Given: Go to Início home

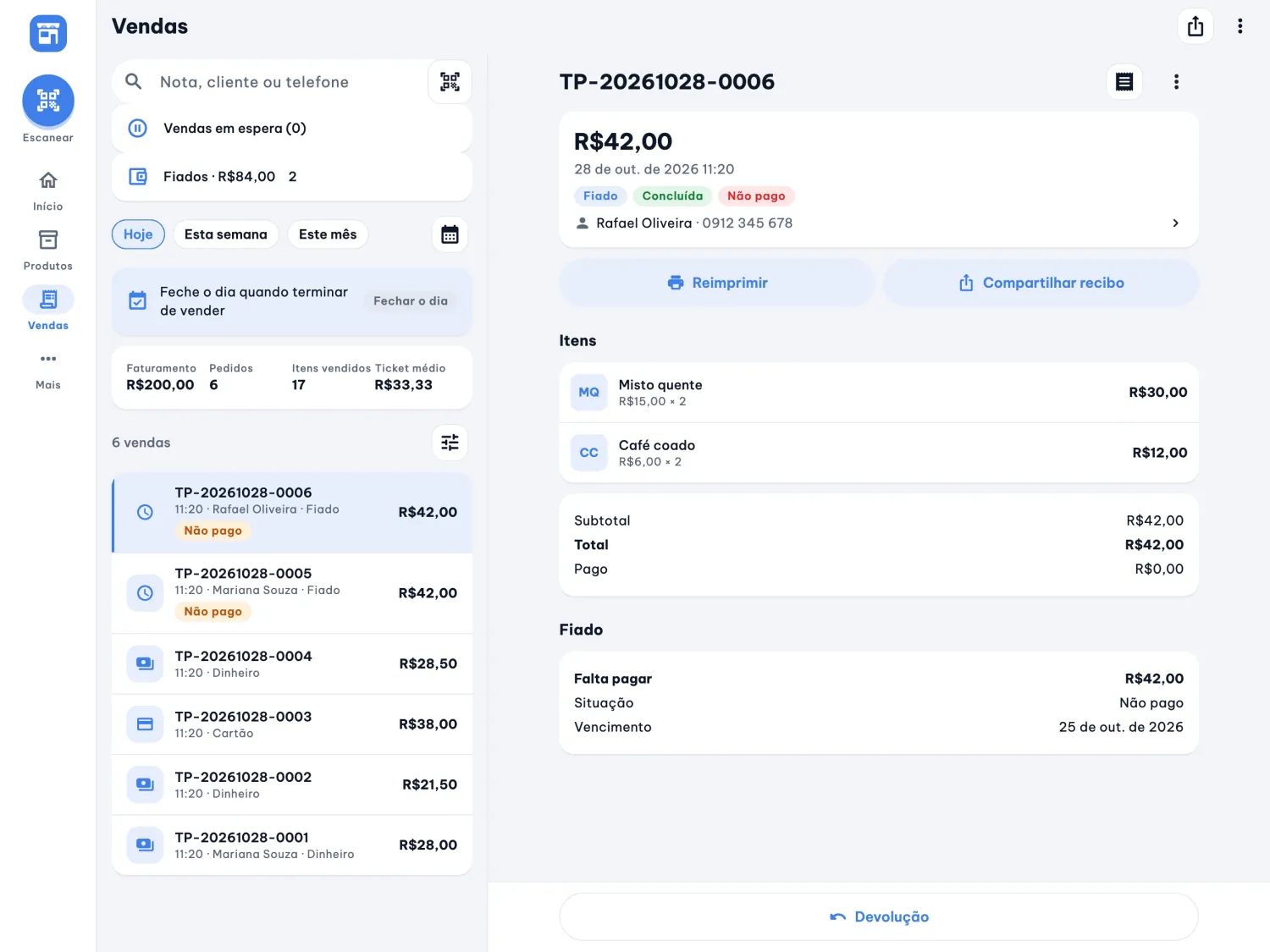Looking at the screenshot, I should click(48, 190).
